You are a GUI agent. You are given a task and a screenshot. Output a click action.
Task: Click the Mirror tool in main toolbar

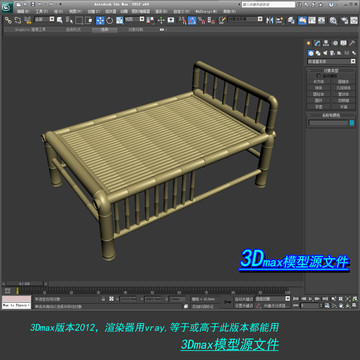(x=270, y=20)
